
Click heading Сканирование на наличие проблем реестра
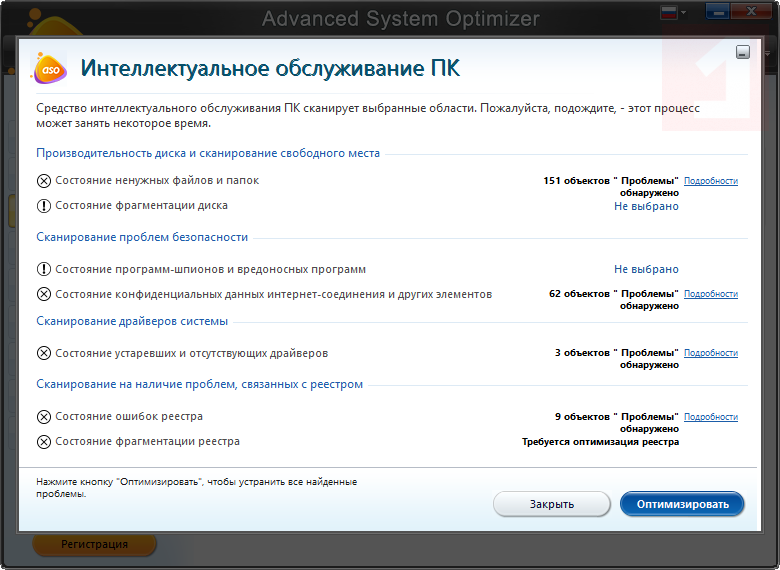pyautogui.click(x=199, y=384)
